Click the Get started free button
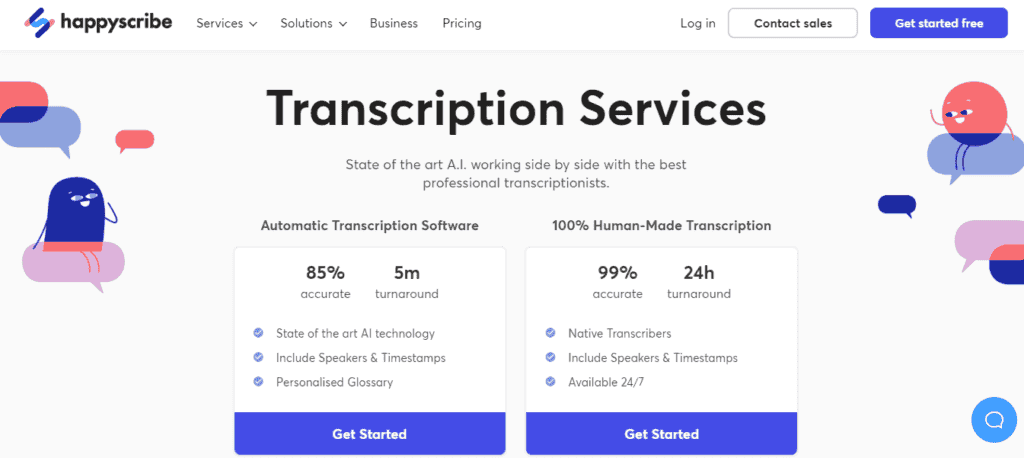 click(x=938, y=23)
